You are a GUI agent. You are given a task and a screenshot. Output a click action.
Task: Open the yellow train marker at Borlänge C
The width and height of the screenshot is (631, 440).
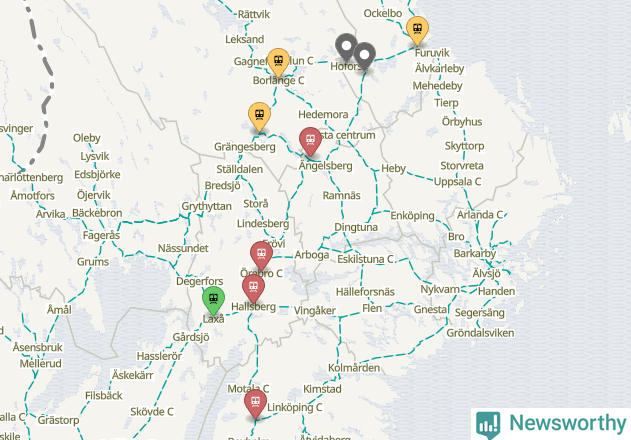pyautogui.click(x=278, y=62)
